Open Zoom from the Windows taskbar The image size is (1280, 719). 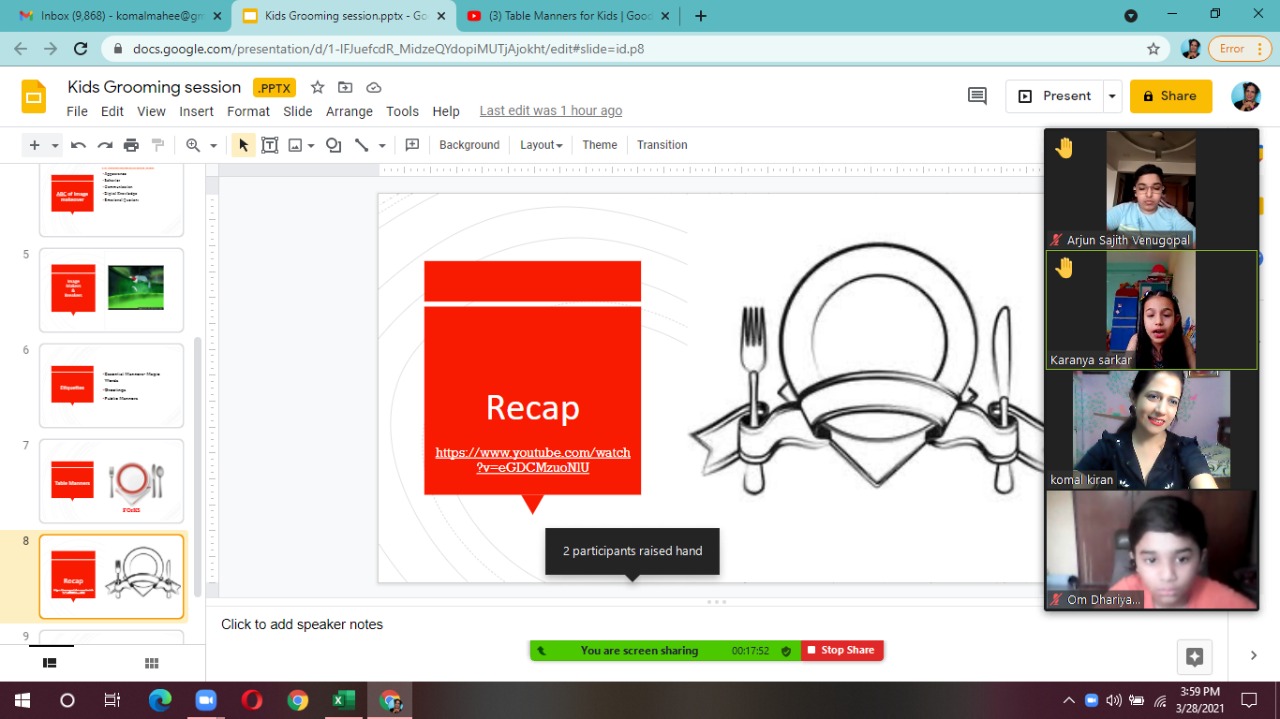click(x=206, y=700)
